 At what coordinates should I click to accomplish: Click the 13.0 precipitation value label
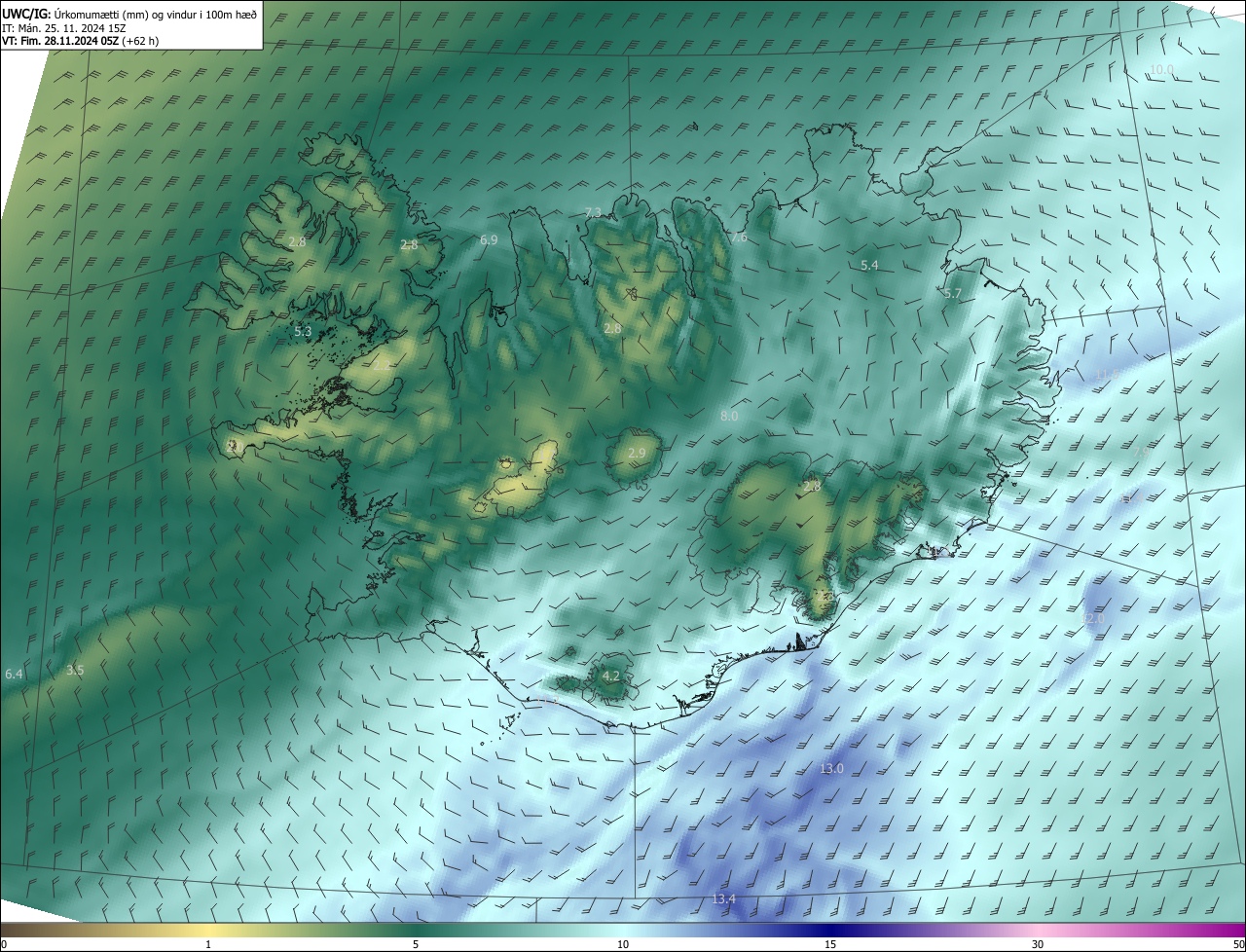pyautogui.click(x=830, y=769)
